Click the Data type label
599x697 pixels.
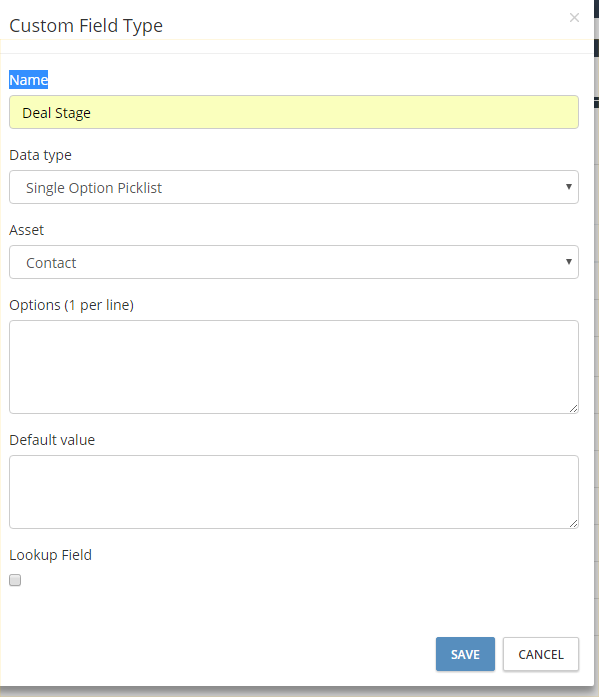point(40,155)
